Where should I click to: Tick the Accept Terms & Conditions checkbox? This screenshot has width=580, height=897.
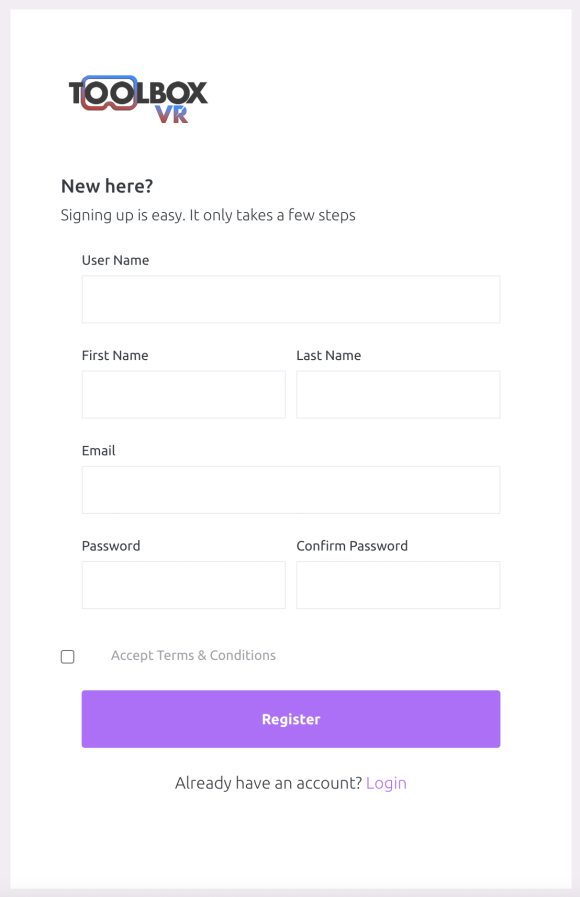click(67, 657)
